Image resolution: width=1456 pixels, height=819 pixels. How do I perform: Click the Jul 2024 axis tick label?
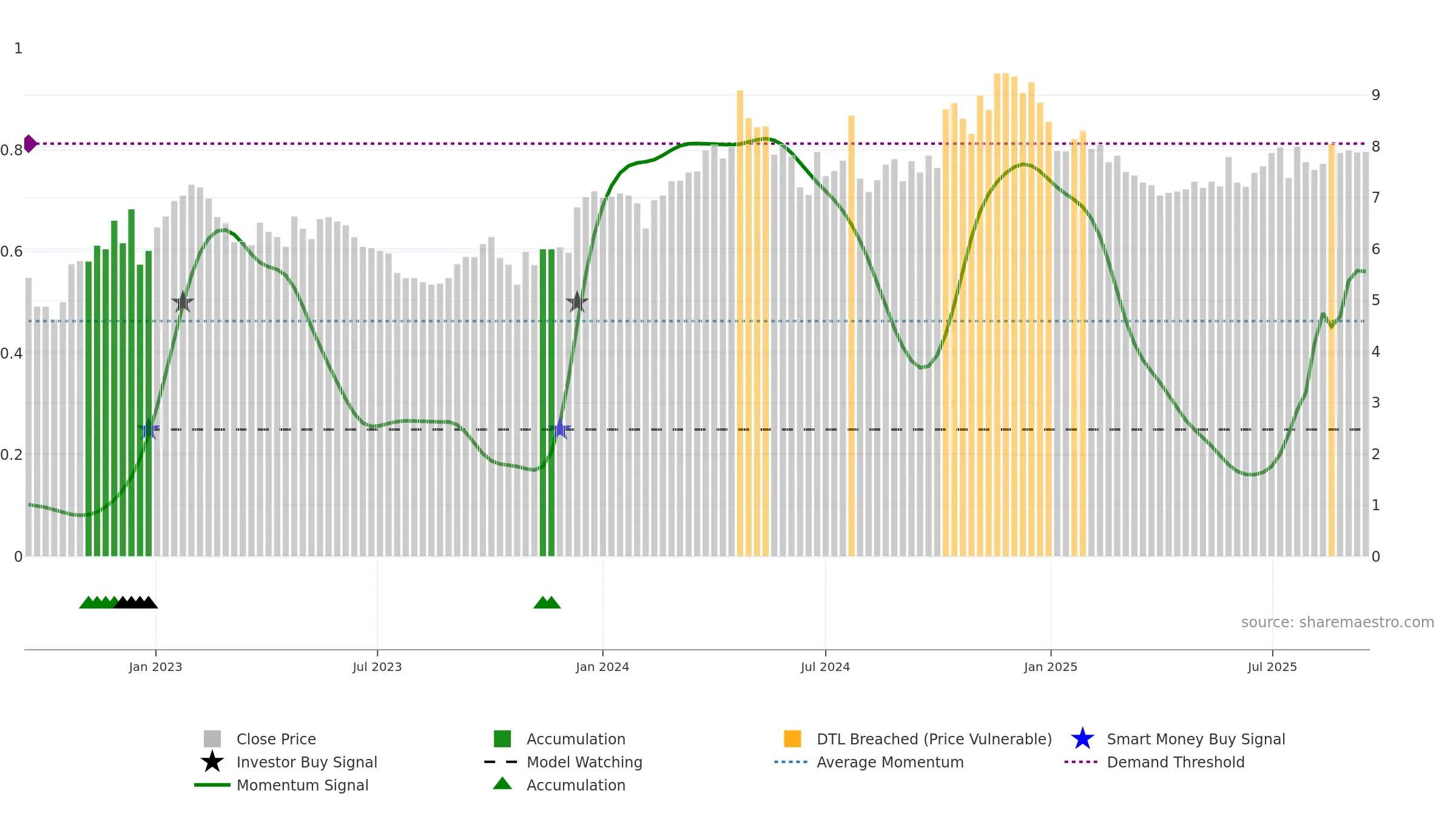(x=825, y=667)
